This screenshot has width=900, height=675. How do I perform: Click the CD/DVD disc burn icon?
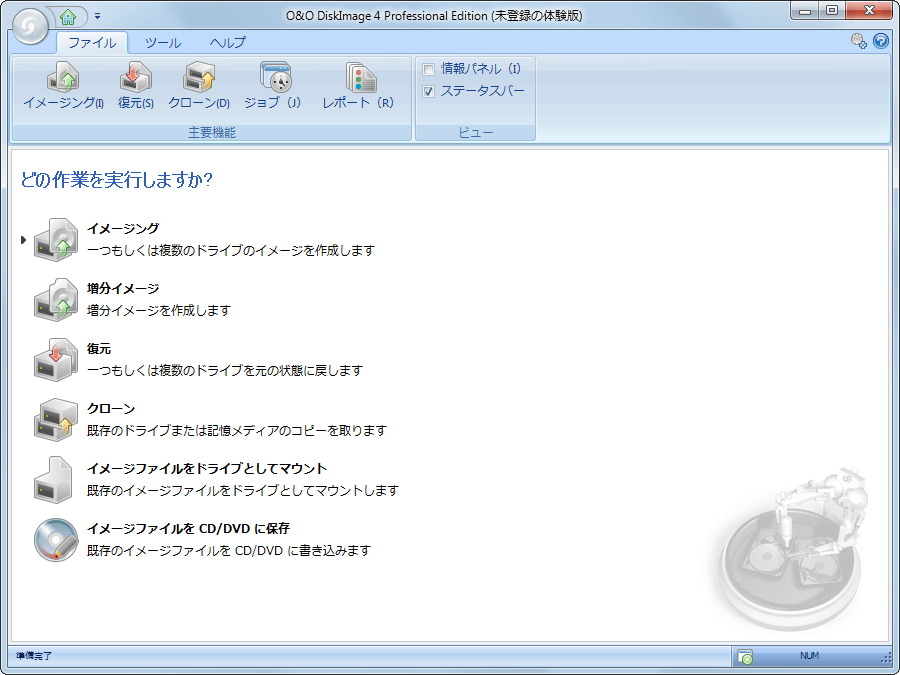pyautogui.click(x=56, y=540)
